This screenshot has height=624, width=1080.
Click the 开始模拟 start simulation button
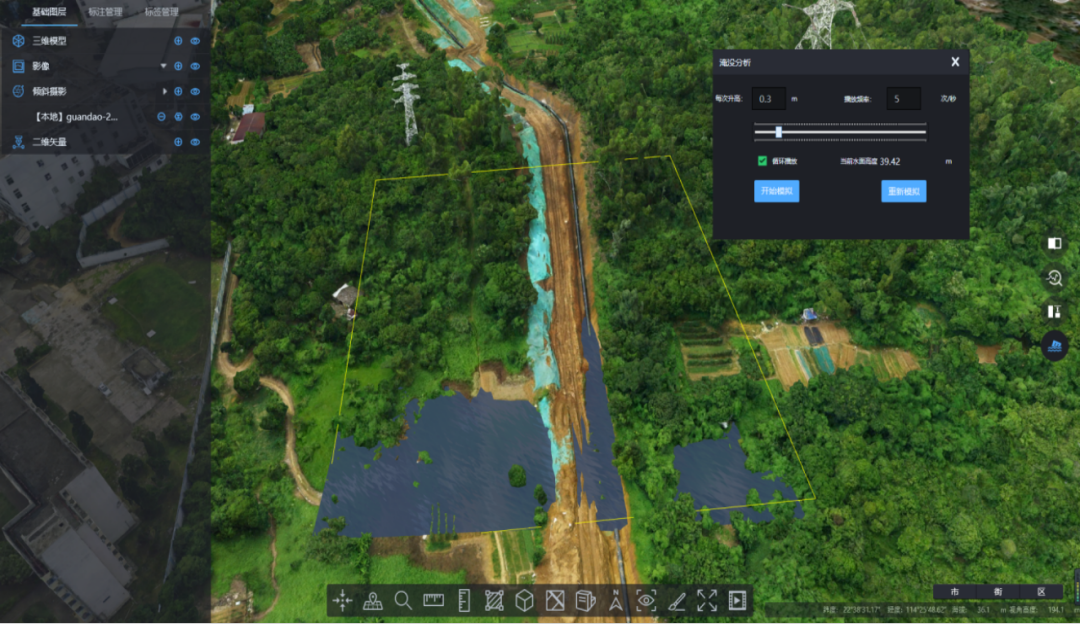(776, 192)
